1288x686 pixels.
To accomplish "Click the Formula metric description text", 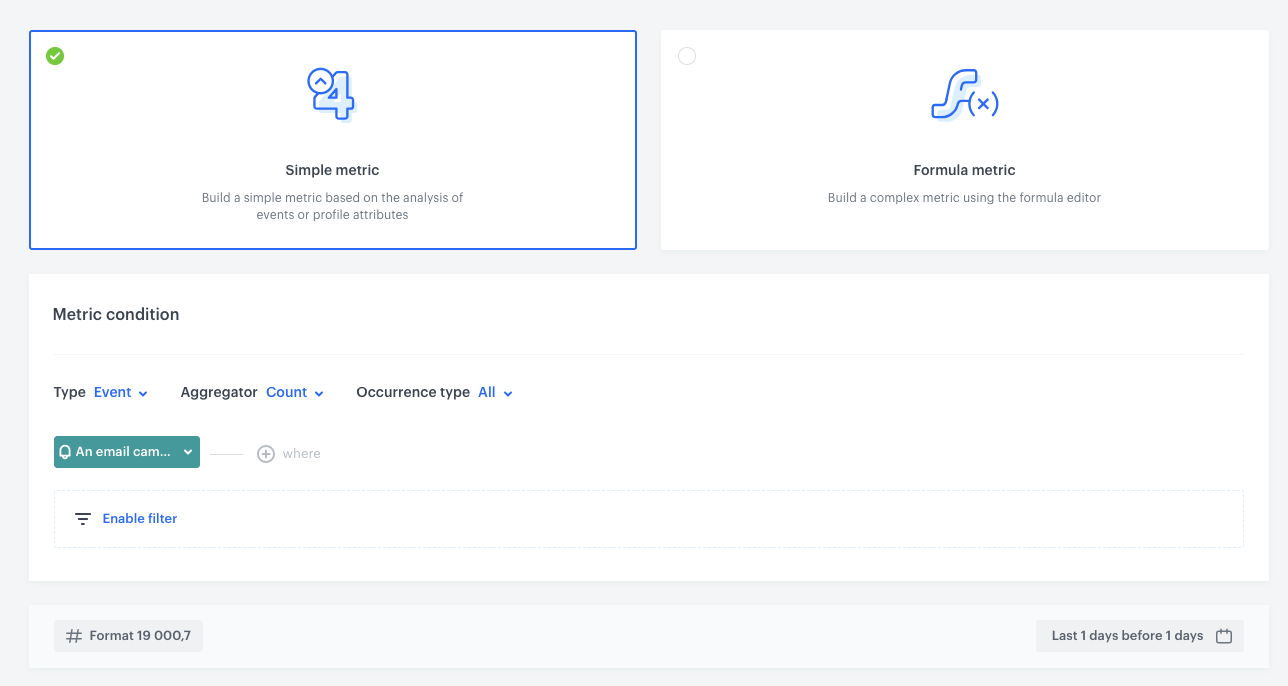I will (x=964, y=198).
